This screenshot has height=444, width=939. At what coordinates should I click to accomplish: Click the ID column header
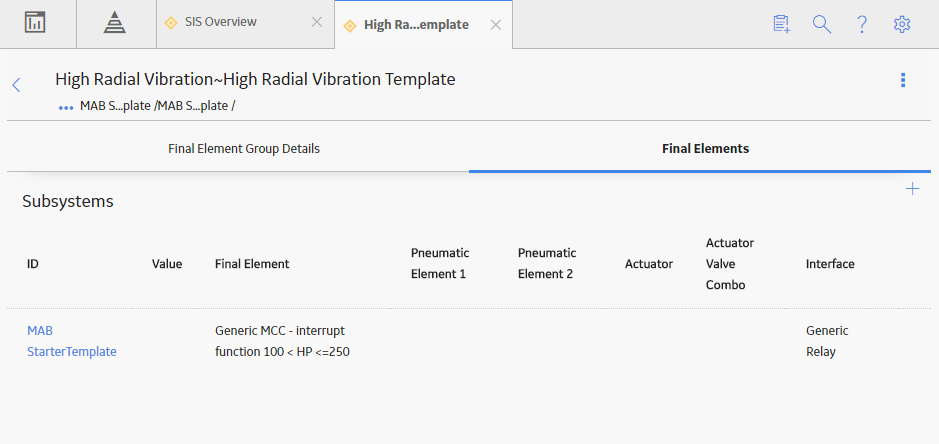pyautogui.click(x=33, y=264)
